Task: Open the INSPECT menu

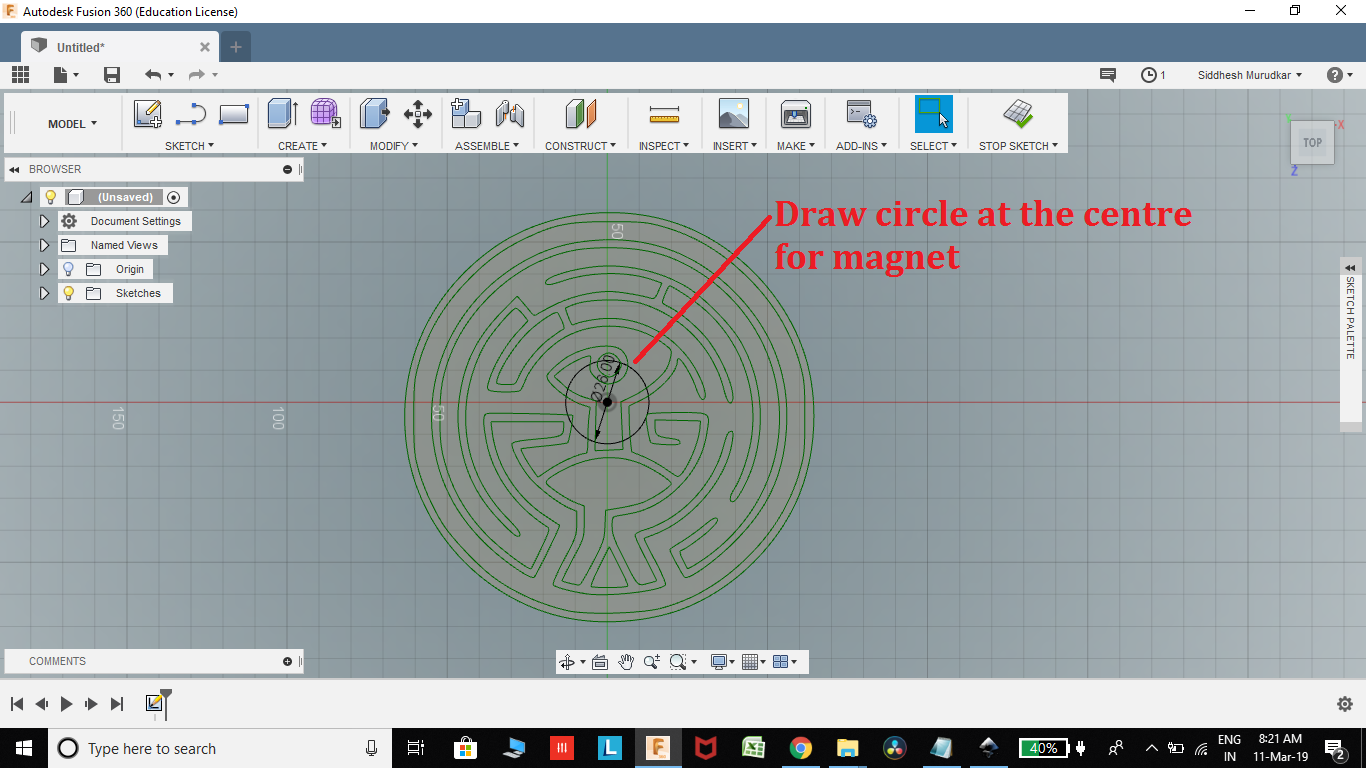Action: coord(664,146)
